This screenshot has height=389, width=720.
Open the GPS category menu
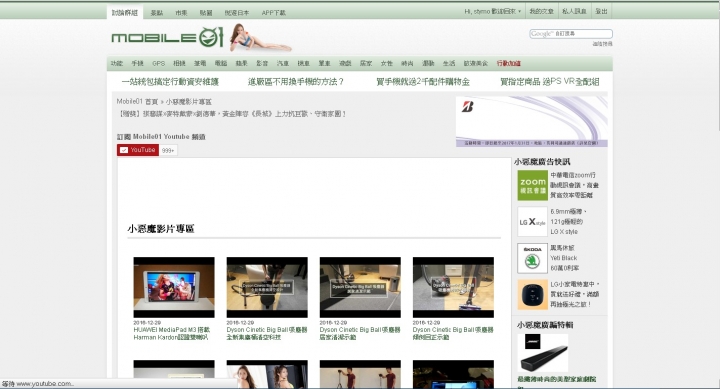158,63
